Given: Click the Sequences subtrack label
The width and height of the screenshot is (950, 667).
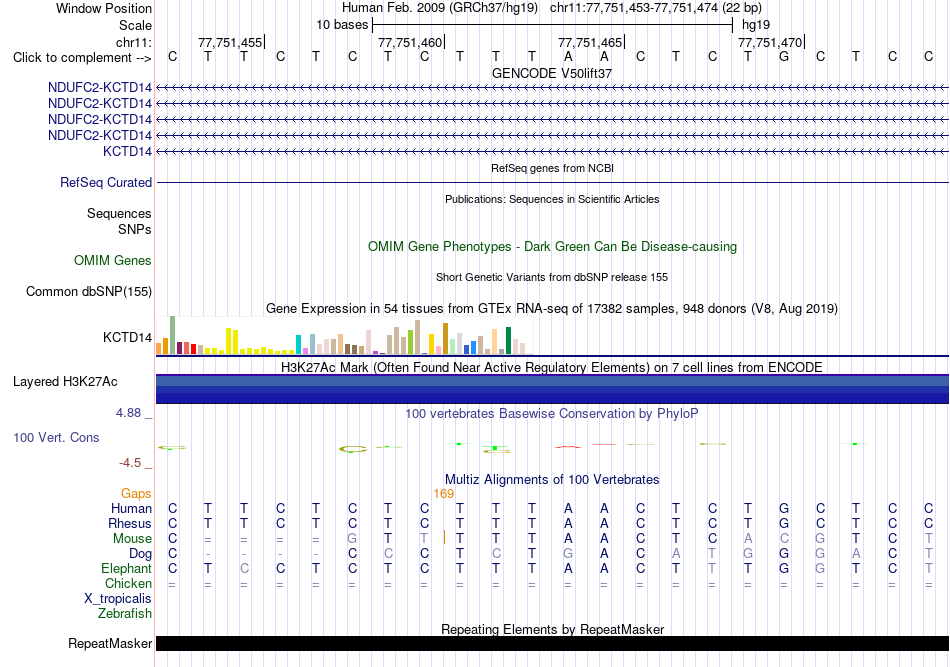Looking at the screenshot, I should 119,213.
